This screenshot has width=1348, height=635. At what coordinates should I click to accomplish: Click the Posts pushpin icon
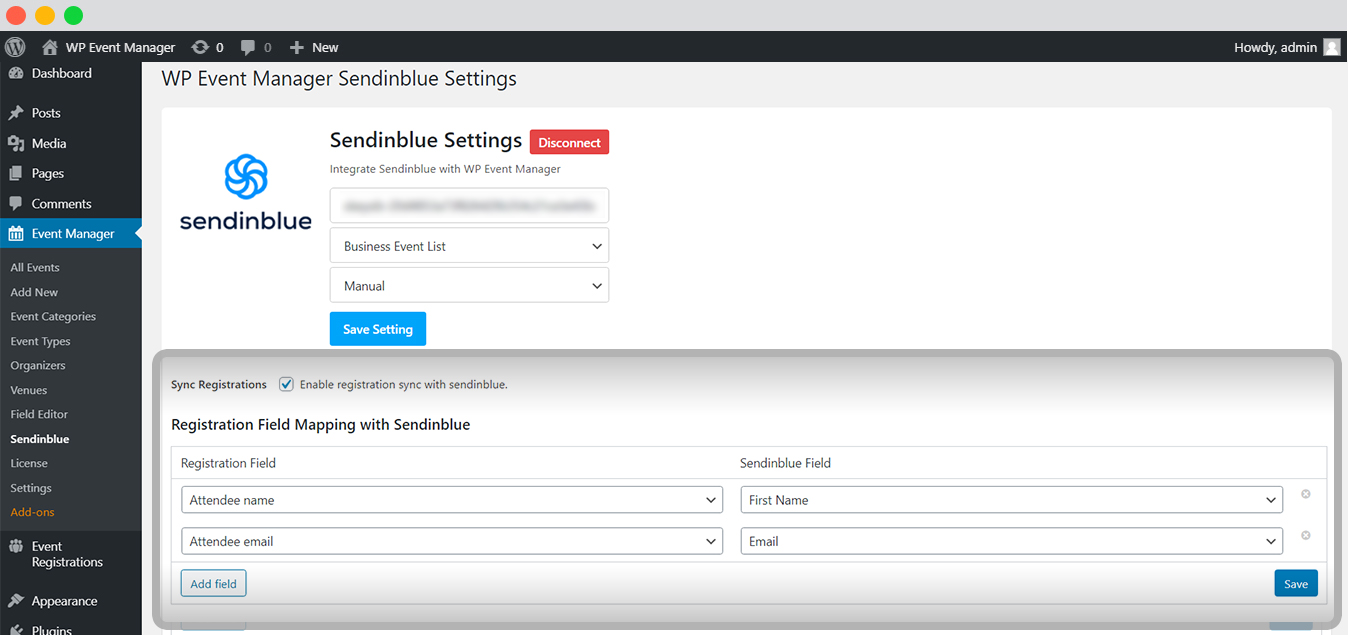click(16, 113)
